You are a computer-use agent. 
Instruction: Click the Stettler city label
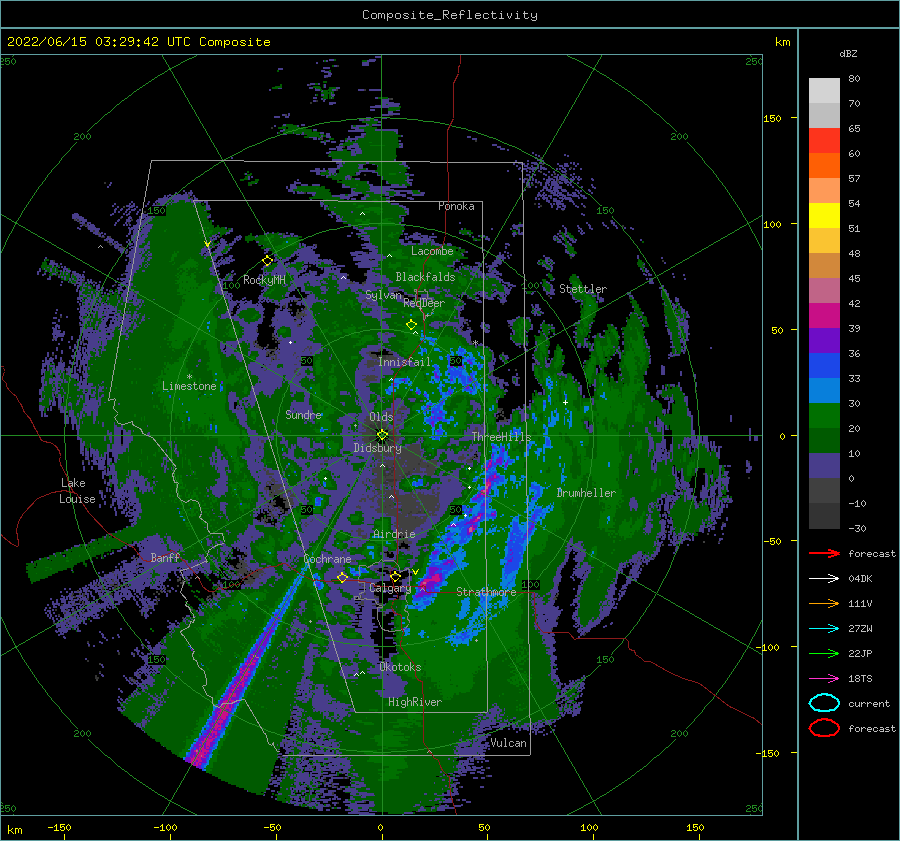pyautogui.click(x=583, y=289)
